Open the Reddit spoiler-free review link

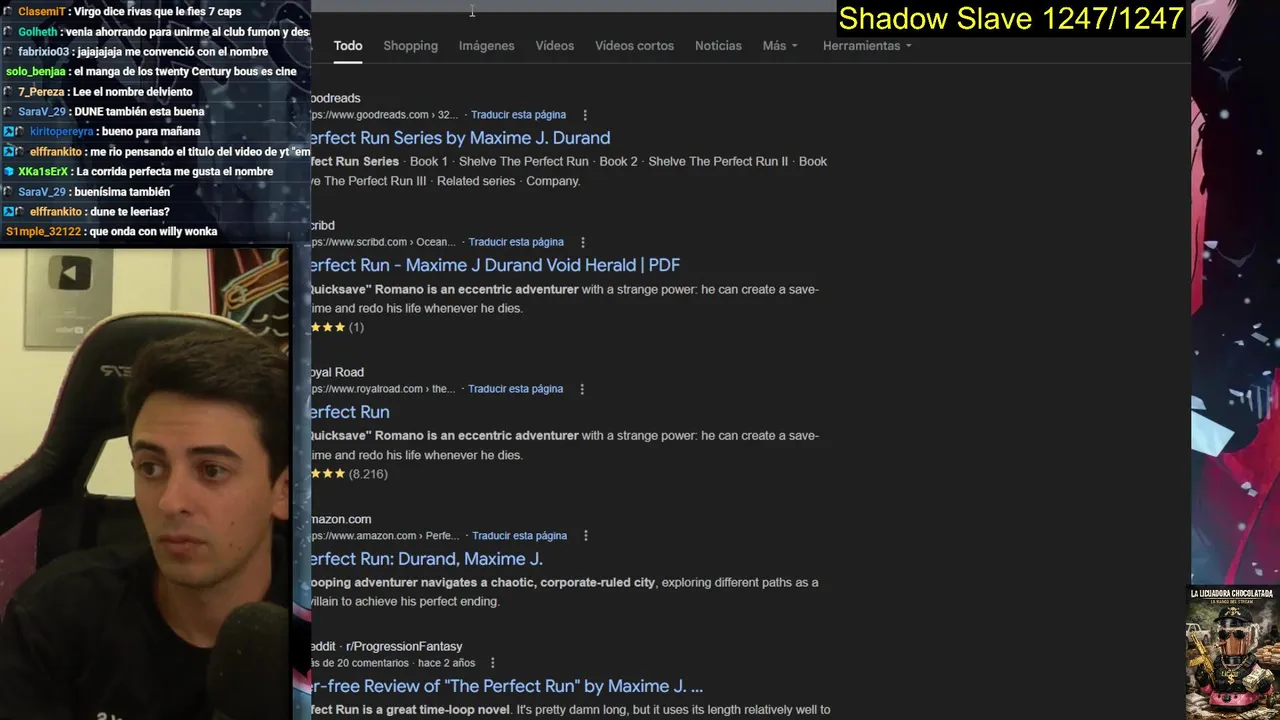tap(507, 686)
